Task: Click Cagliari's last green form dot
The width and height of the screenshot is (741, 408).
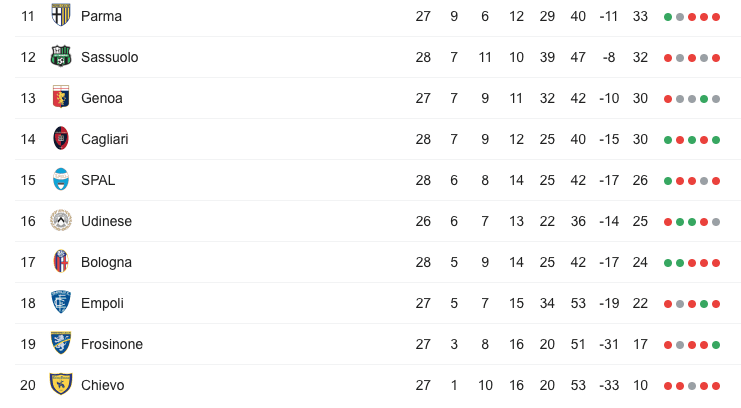Action: tap(716, 140)
